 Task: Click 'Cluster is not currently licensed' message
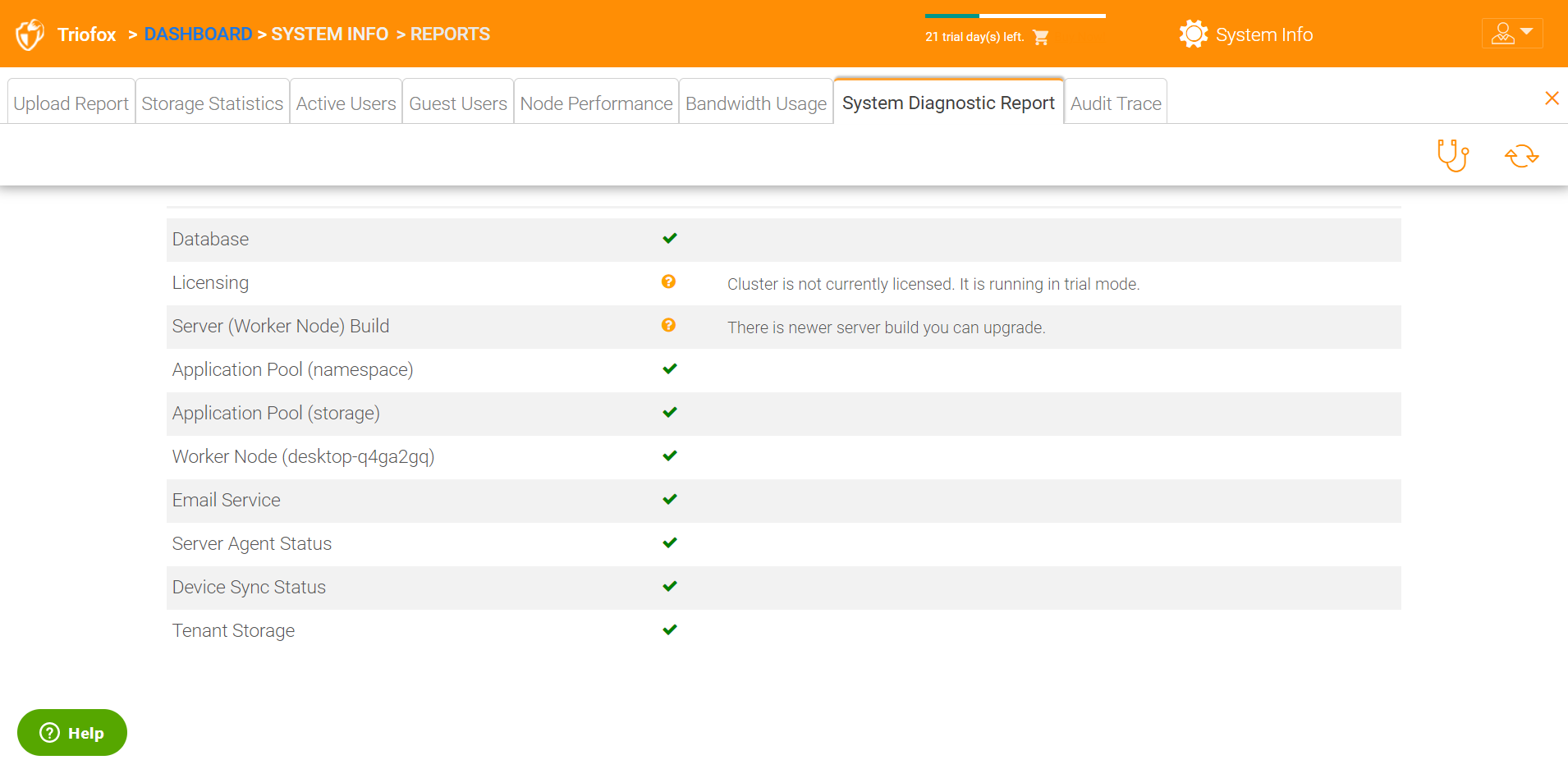(x=933, y=284)
